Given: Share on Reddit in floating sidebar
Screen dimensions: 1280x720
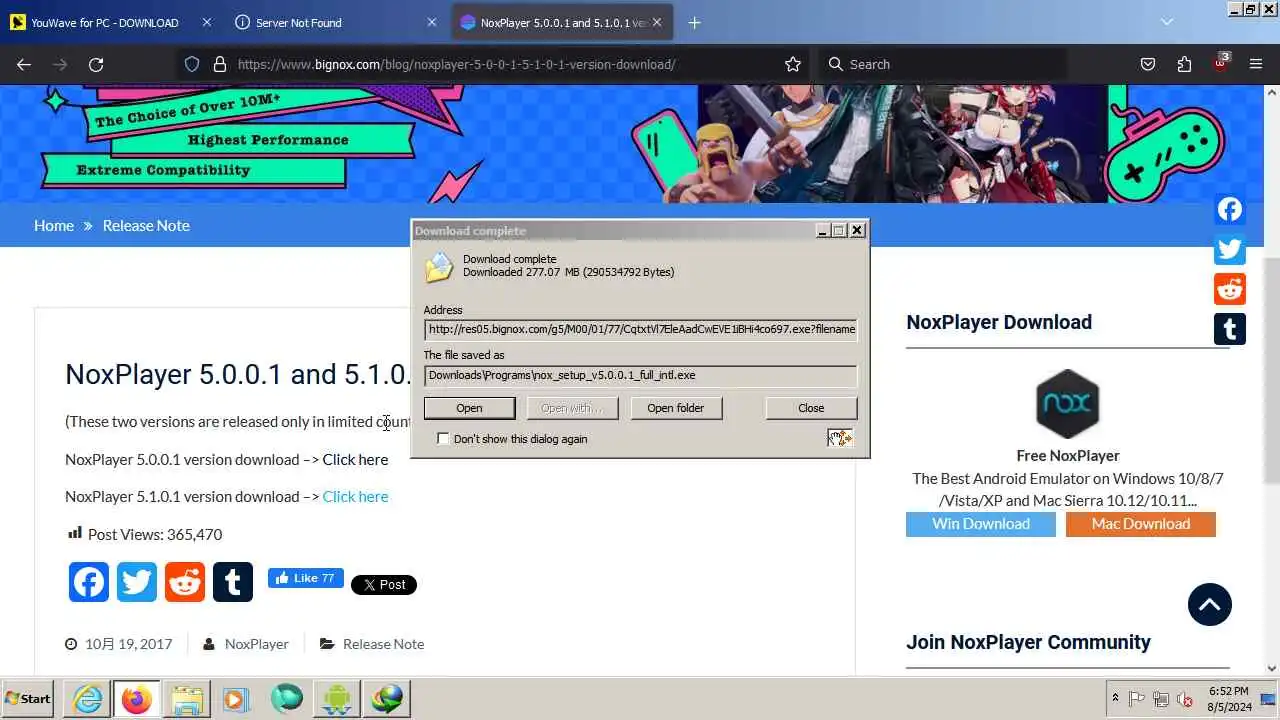Looking at the screenshot, I should tap(1230, 289).
